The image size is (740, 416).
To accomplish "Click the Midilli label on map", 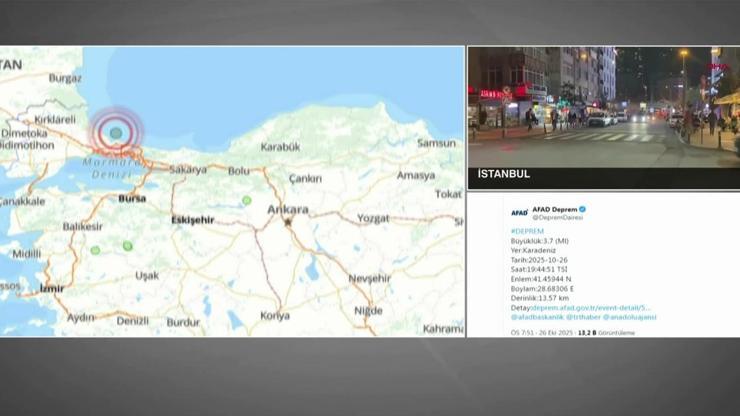I will (26, 254).
